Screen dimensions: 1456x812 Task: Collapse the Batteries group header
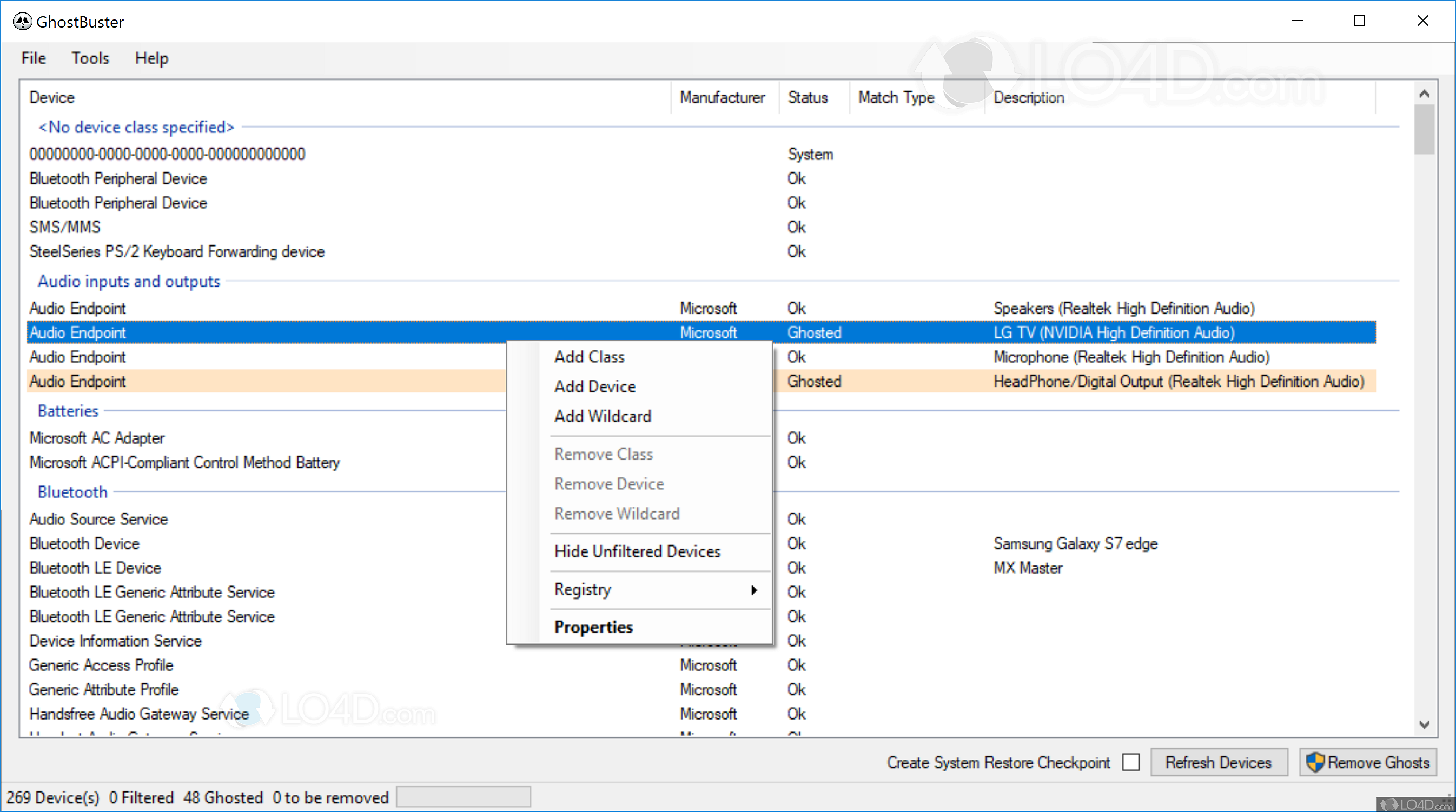pyautogui.click(x=68, y=411)
